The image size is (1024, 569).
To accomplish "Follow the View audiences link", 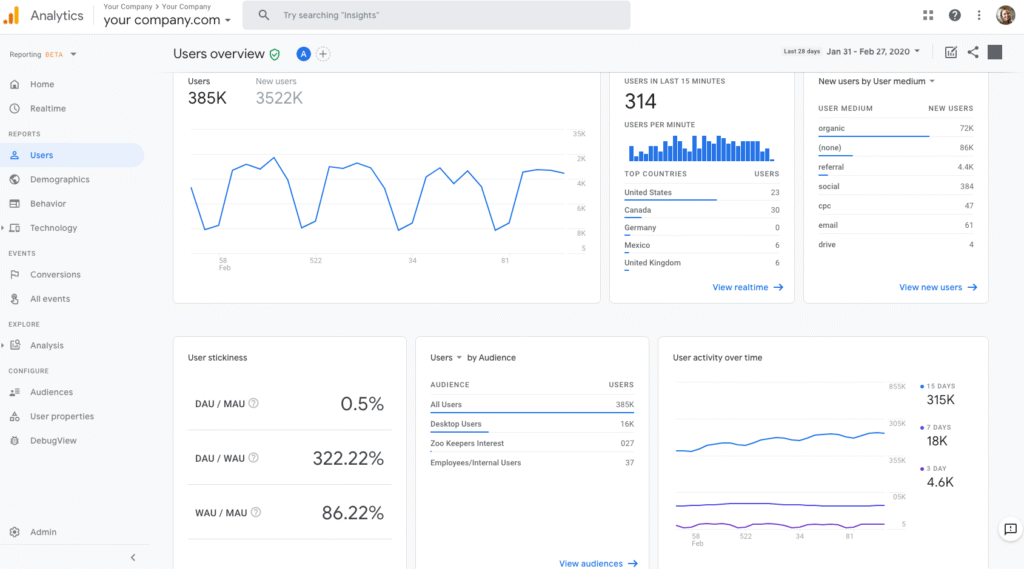I will (598, 563).
